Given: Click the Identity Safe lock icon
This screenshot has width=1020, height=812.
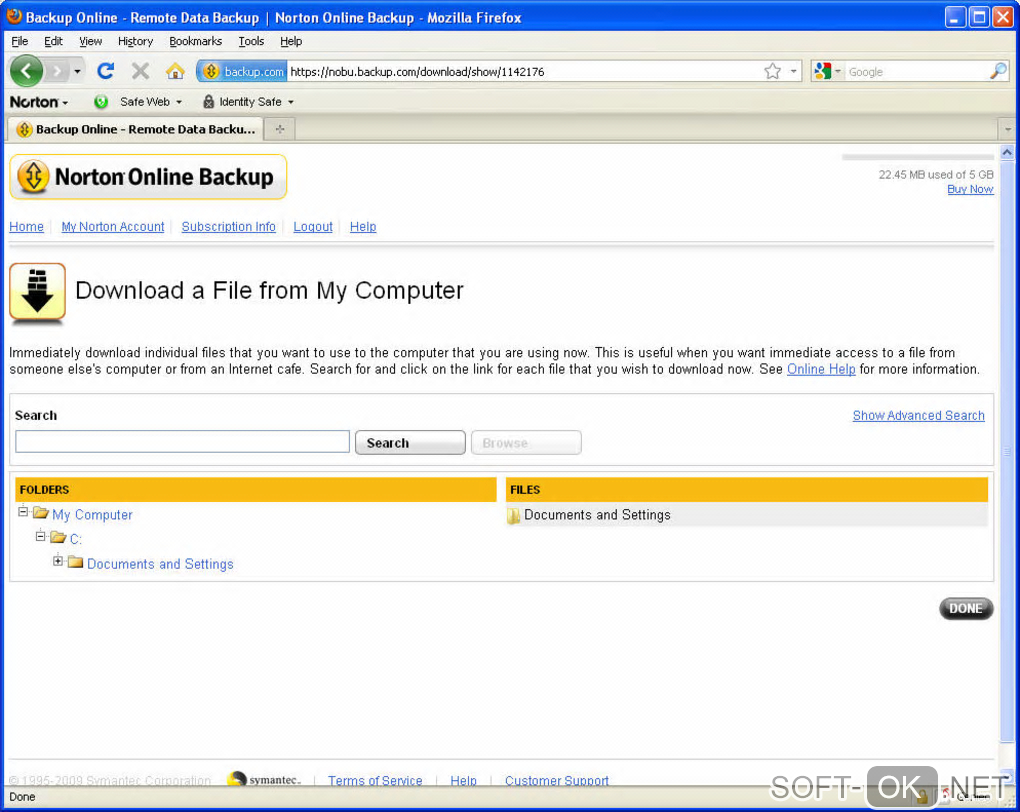Looking at the screenshot, I should tap(208, 102).
